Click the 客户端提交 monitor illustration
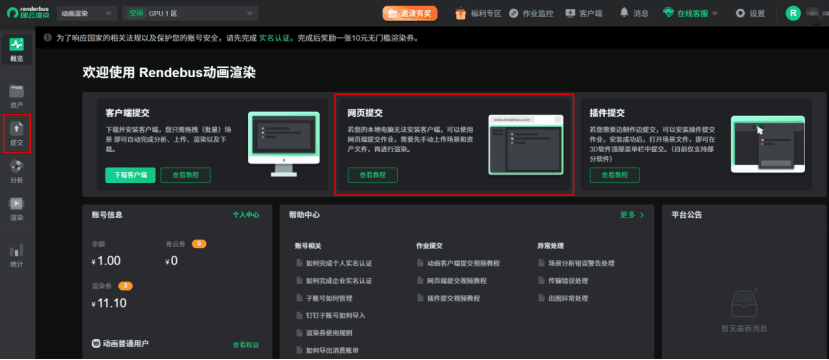Image resolution: width=829 pixels, height=360 pixels. coord(284,144)
